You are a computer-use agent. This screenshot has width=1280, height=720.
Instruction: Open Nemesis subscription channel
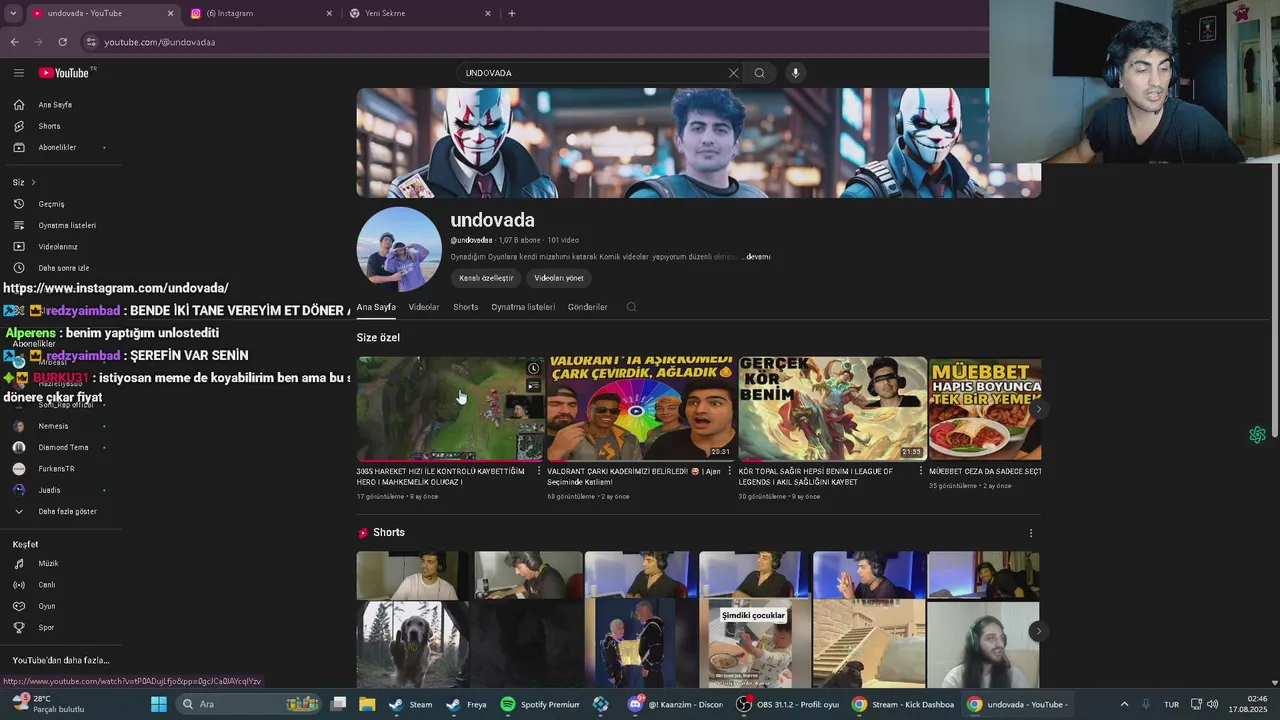click(54, 426)
